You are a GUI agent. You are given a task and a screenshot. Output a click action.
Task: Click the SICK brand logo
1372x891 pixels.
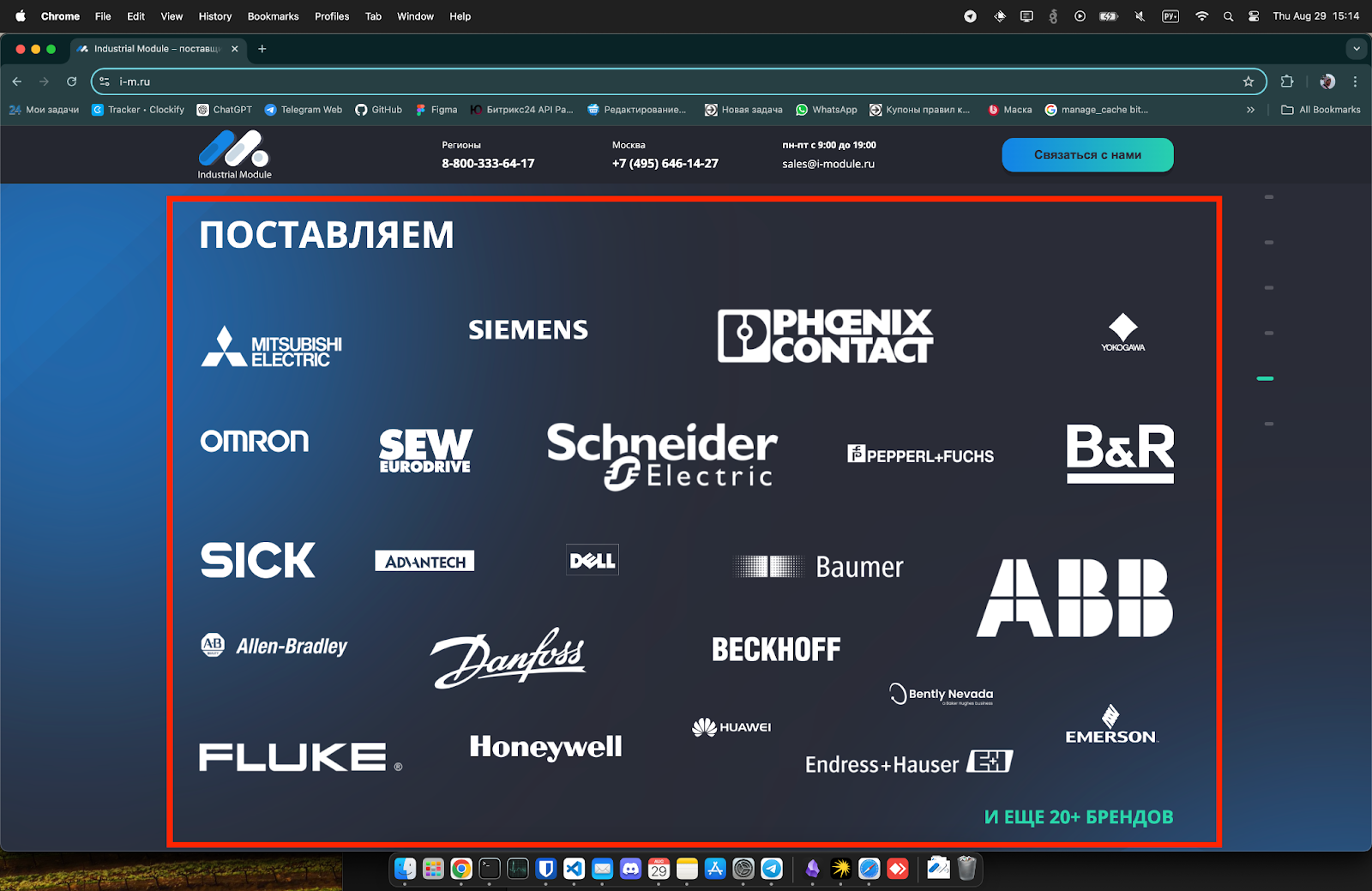258,560
